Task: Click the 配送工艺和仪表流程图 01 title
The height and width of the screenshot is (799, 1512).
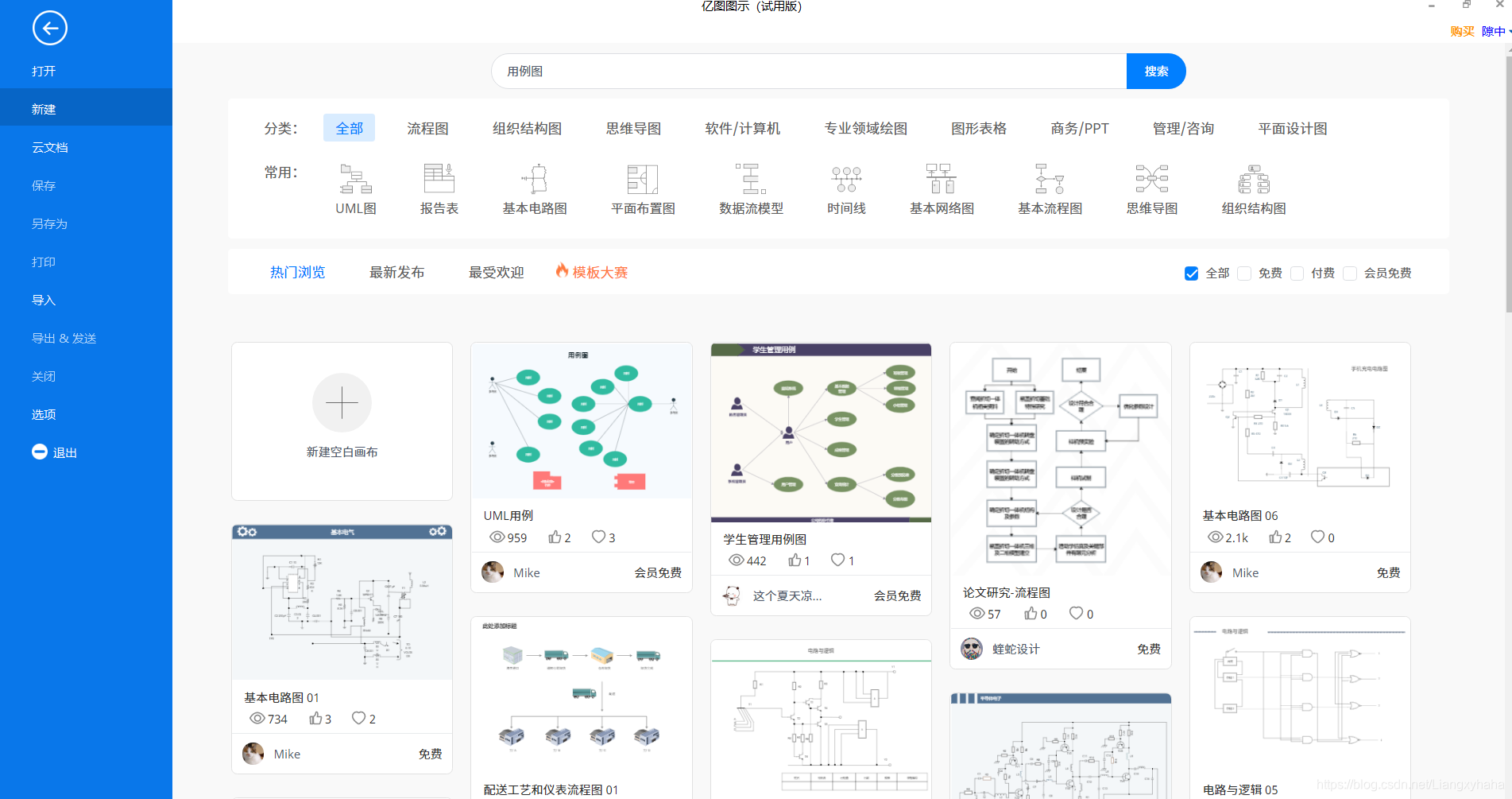Action: [551, 789]
